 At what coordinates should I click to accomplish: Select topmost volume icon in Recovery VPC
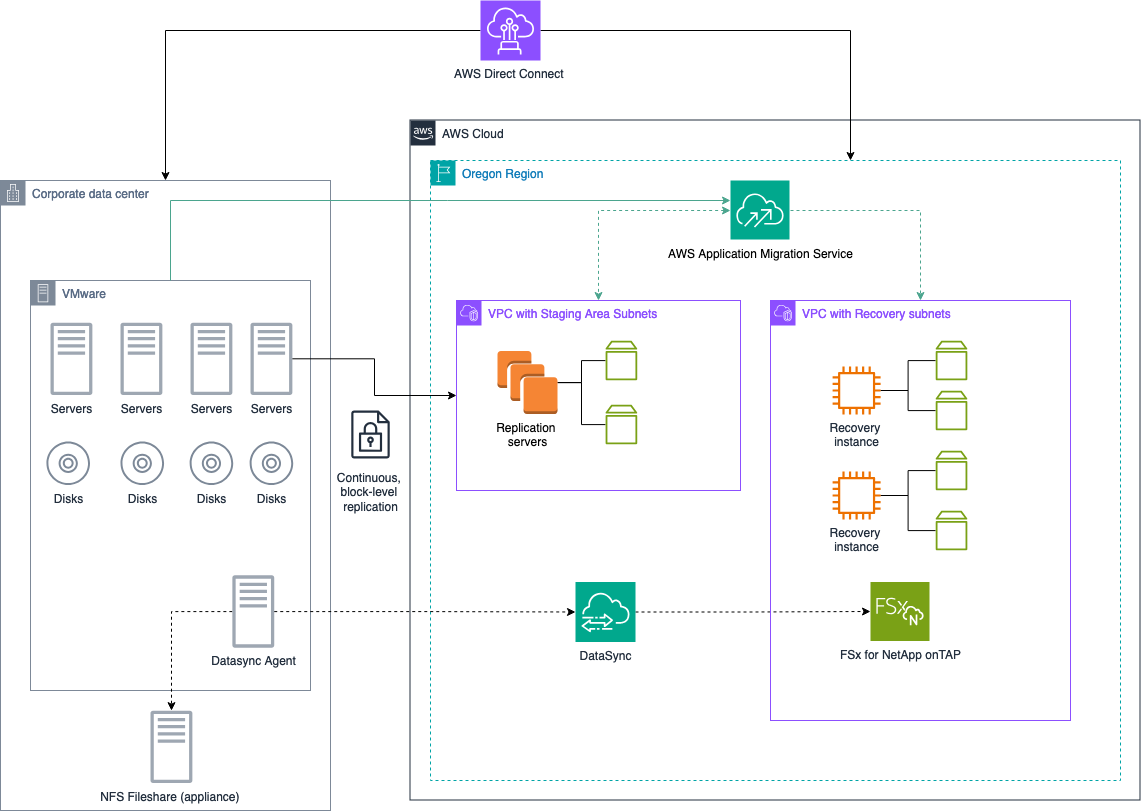pyautogui.click(x=952, y=361)
